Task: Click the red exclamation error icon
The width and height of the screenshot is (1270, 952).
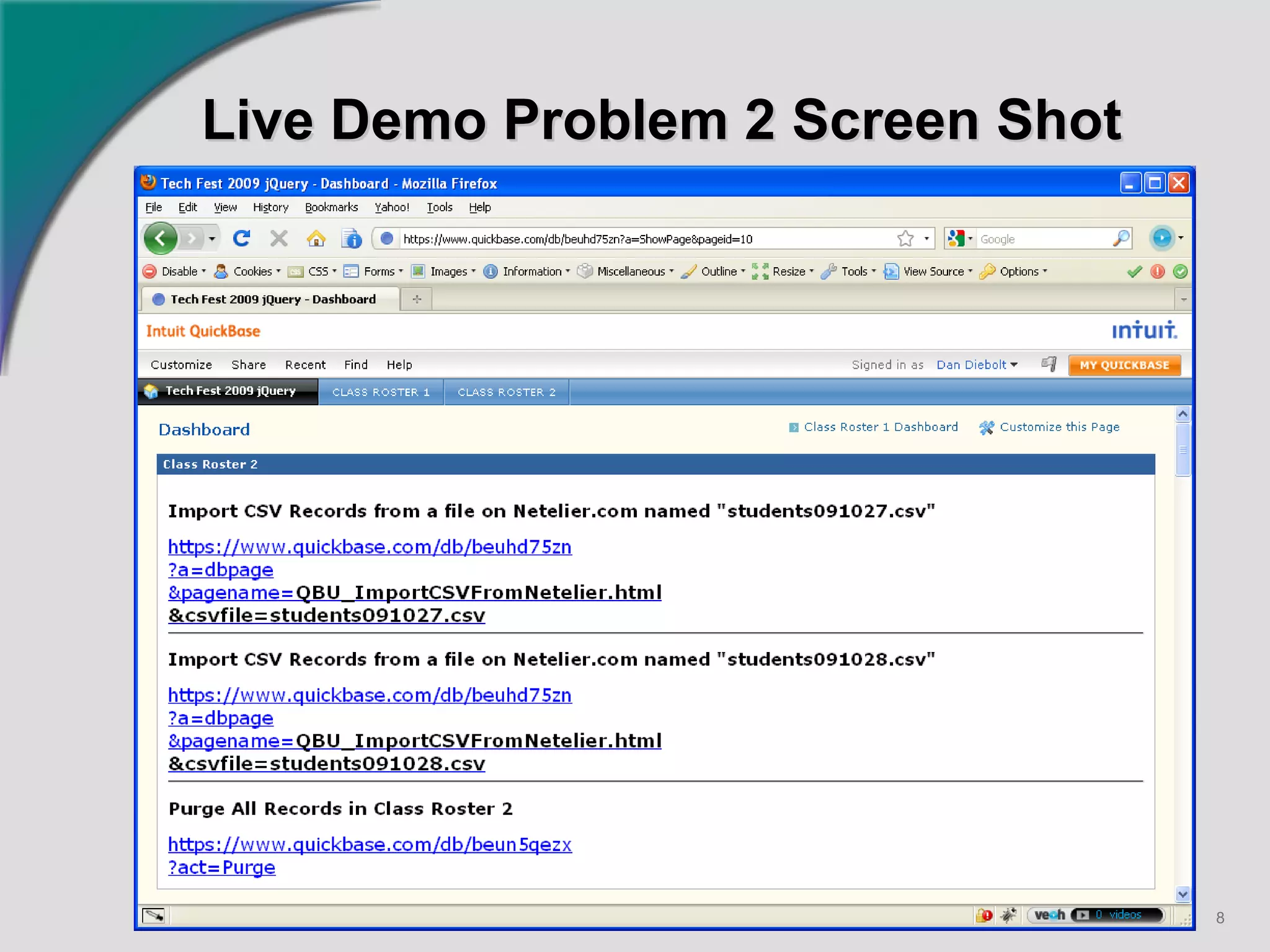Action: pos(1158,271)
